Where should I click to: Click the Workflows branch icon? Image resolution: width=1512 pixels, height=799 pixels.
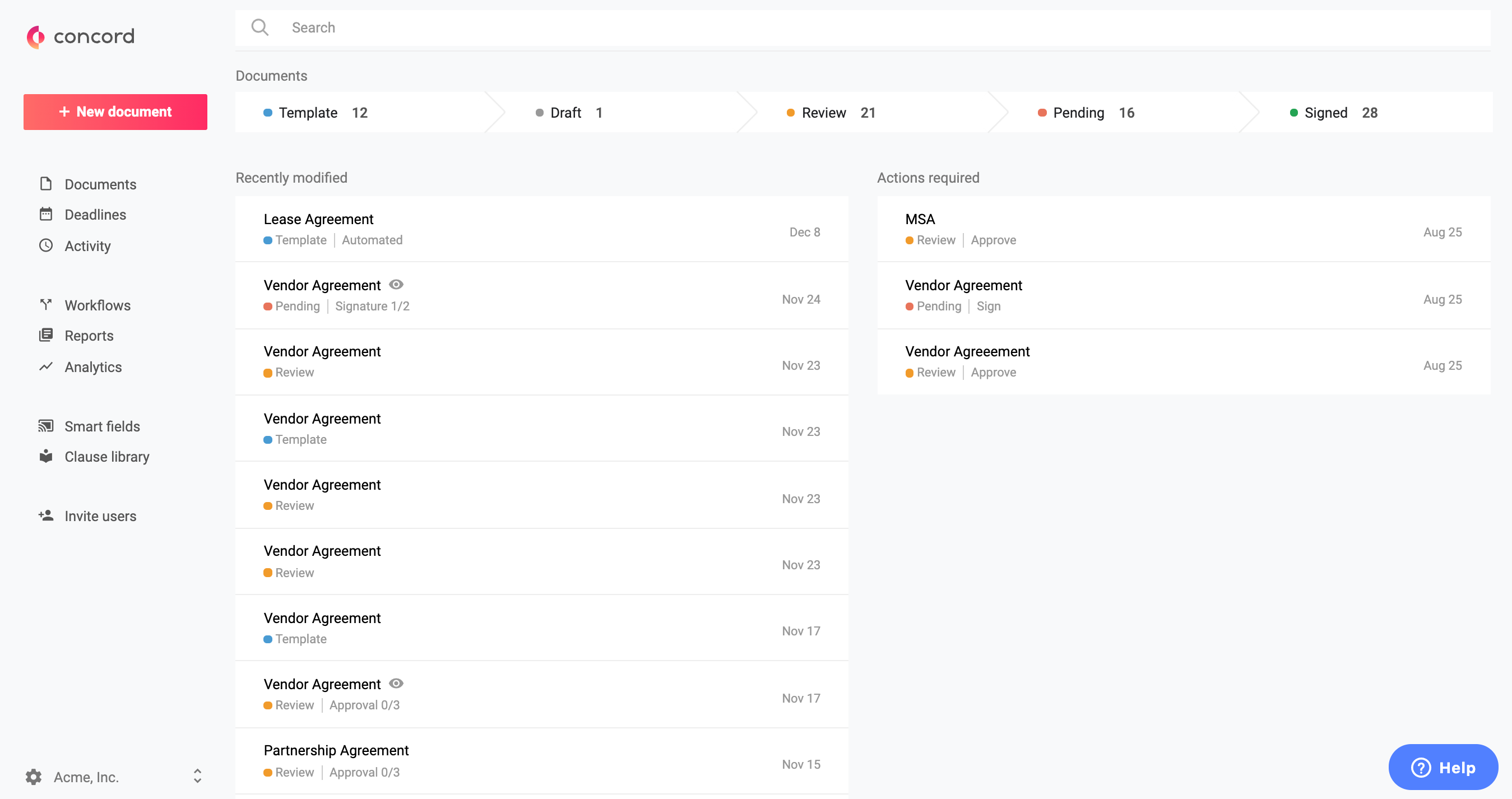click(46, 304)
